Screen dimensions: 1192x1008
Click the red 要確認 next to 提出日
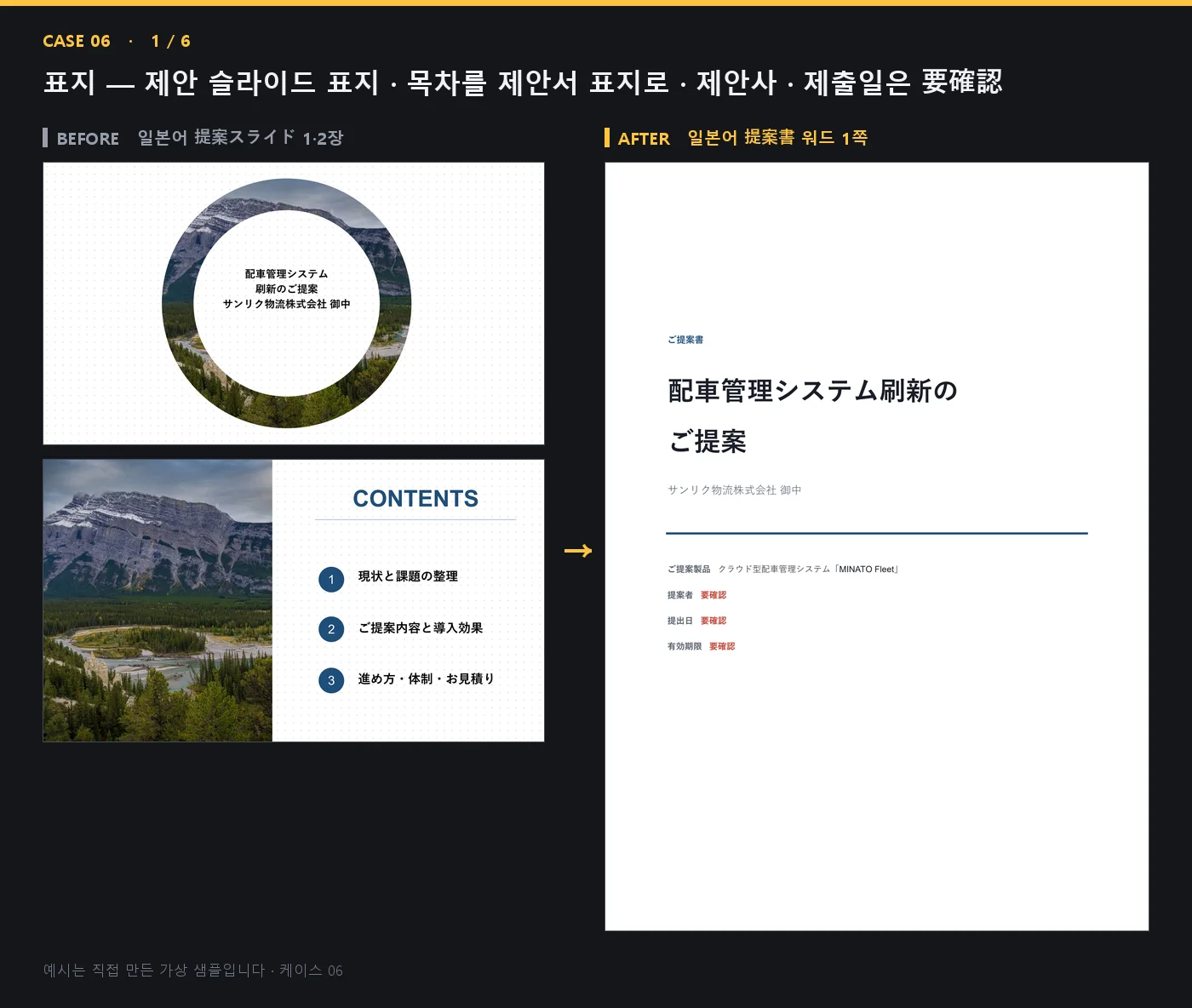pyautogui.click(x=713, y=621)
